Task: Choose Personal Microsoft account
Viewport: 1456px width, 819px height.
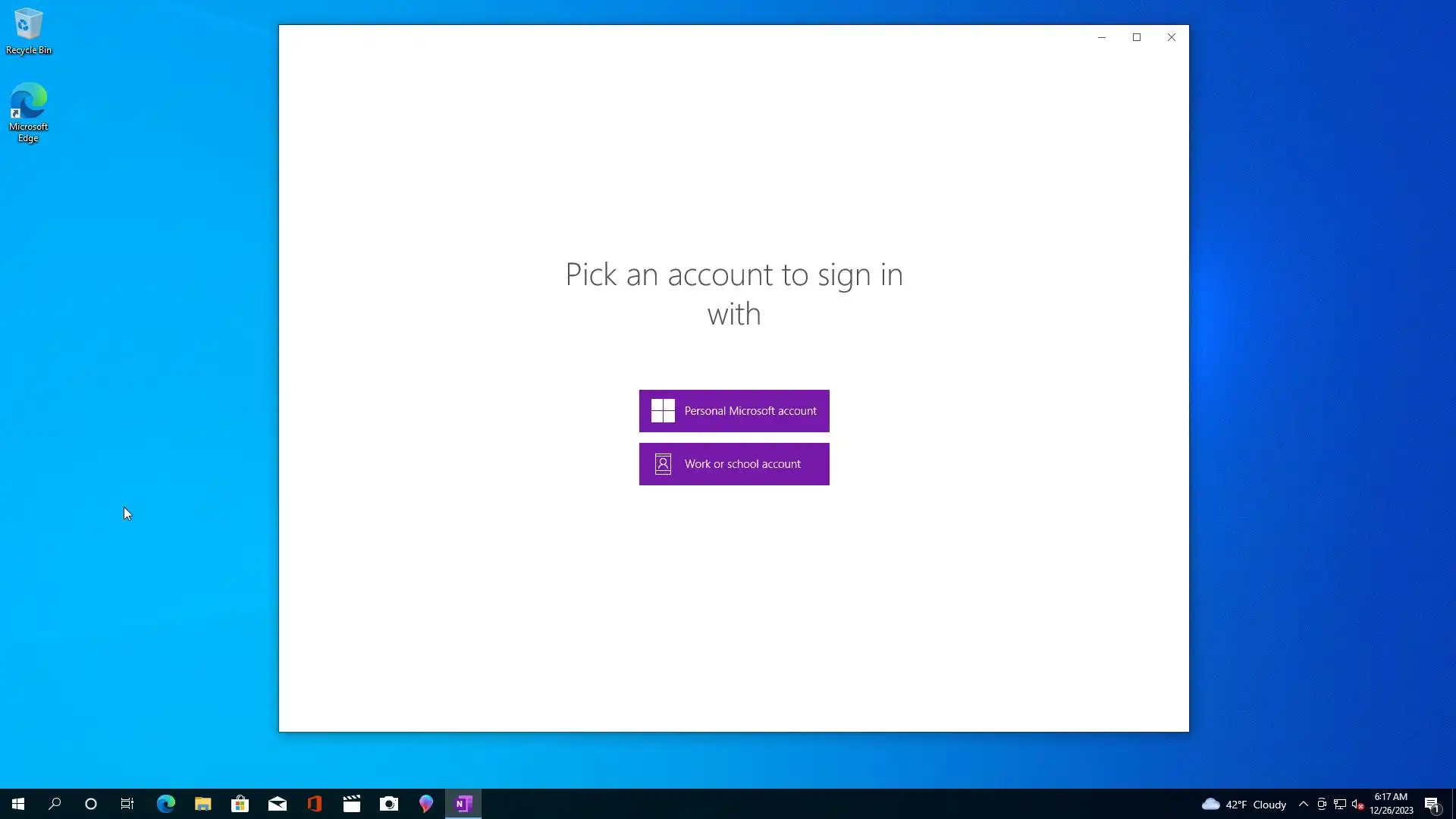Action: [733, 411]
